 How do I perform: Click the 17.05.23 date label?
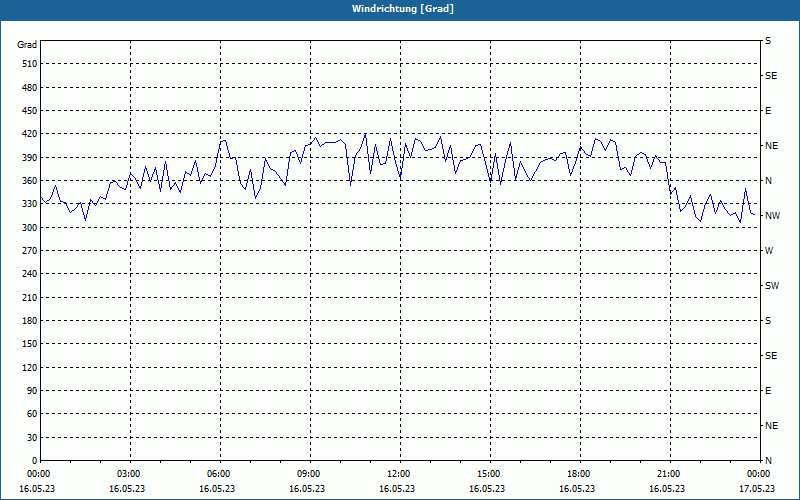[757, 489]
